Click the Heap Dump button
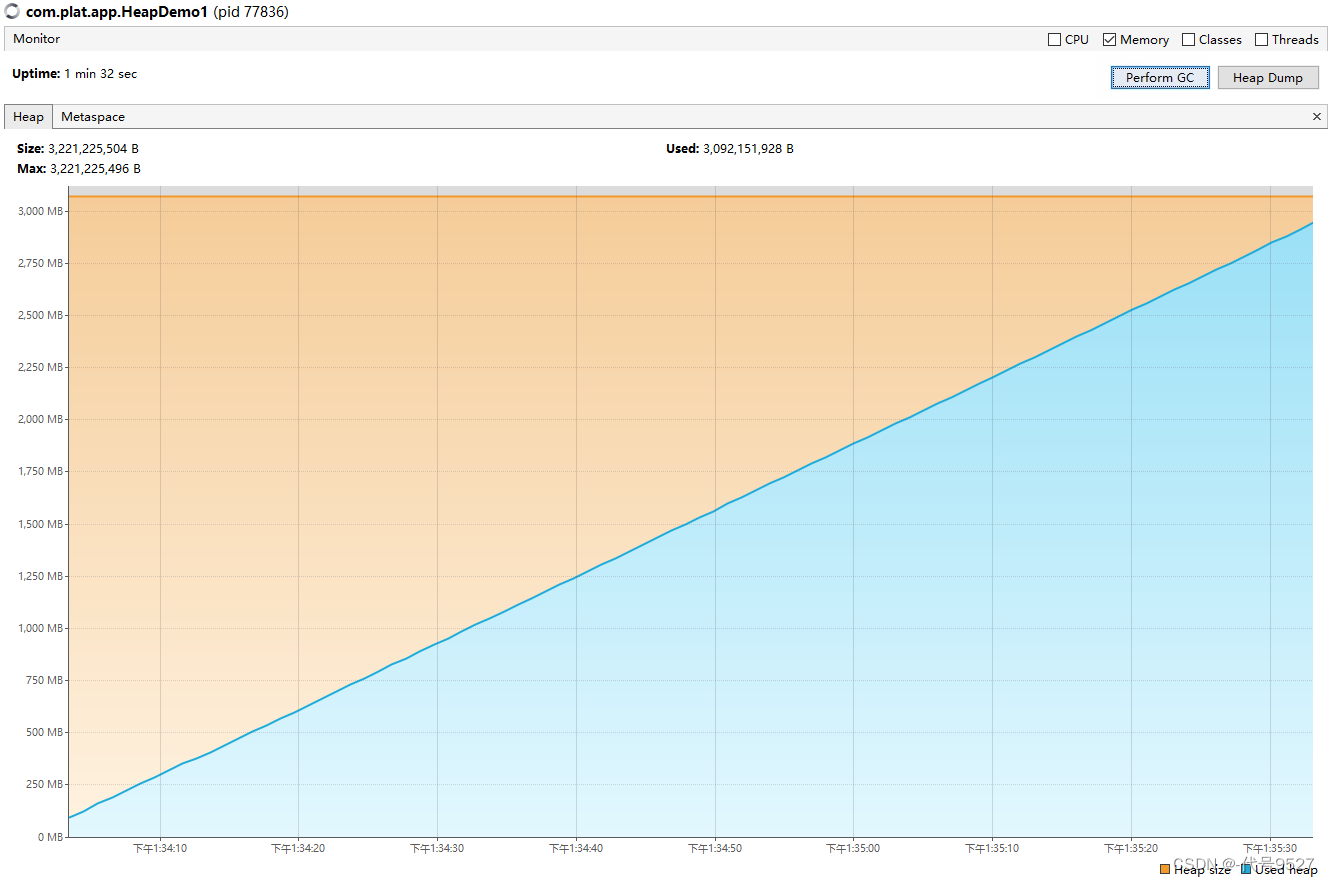 [1268, 78]
